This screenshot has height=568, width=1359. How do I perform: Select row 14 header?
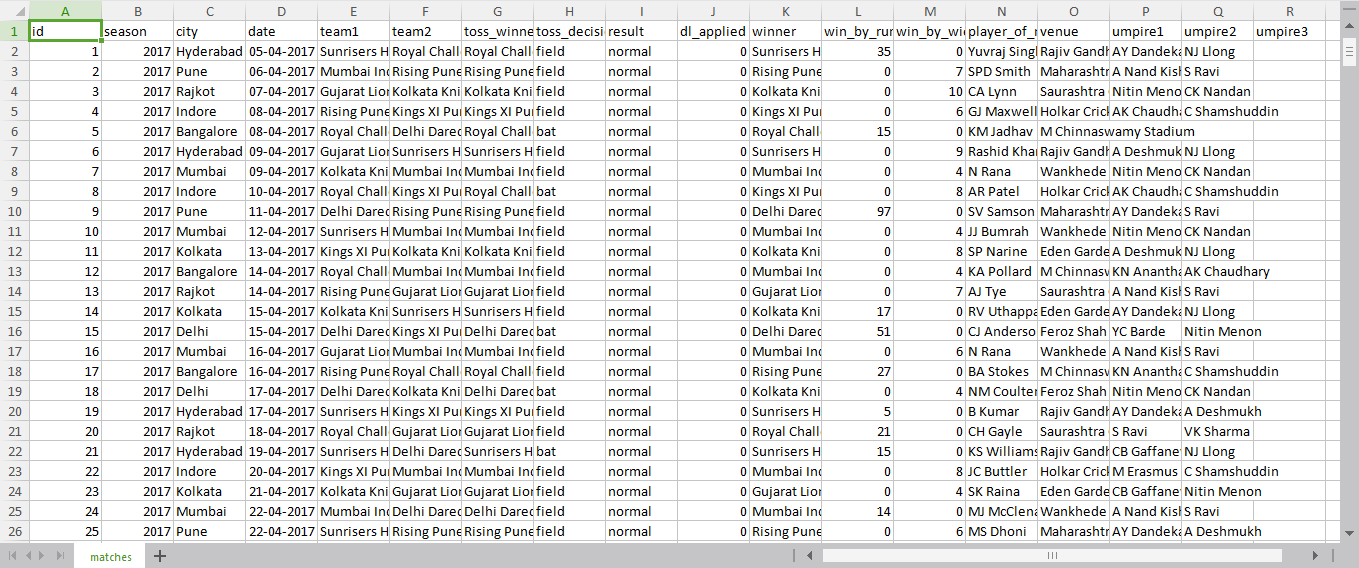14,291
